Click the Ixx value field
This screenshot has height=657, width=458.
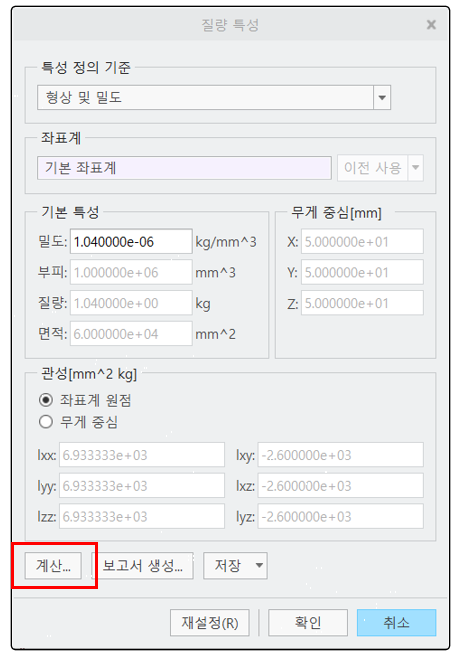[142, 455]
